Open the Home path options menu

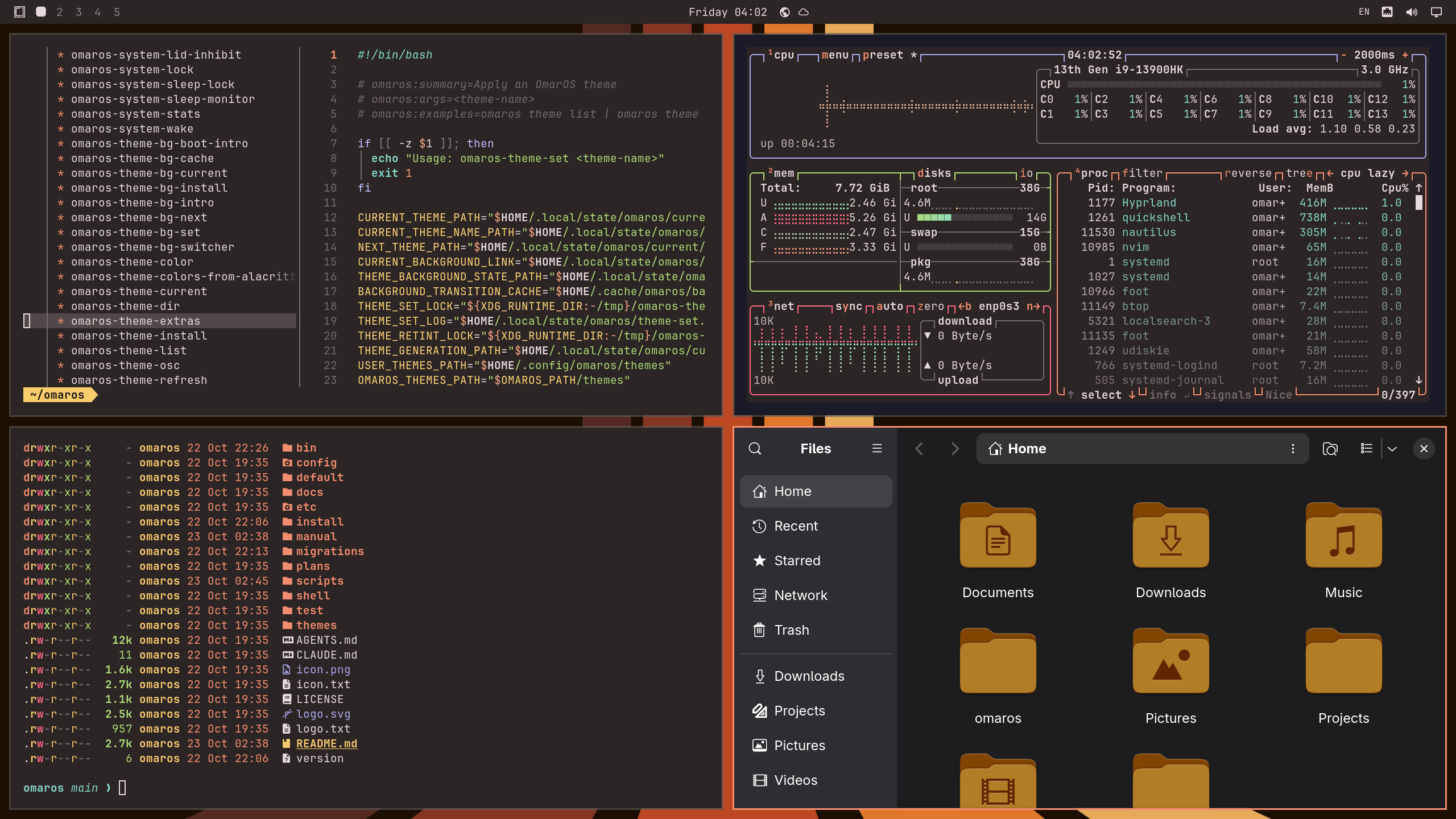point(1293,449)
